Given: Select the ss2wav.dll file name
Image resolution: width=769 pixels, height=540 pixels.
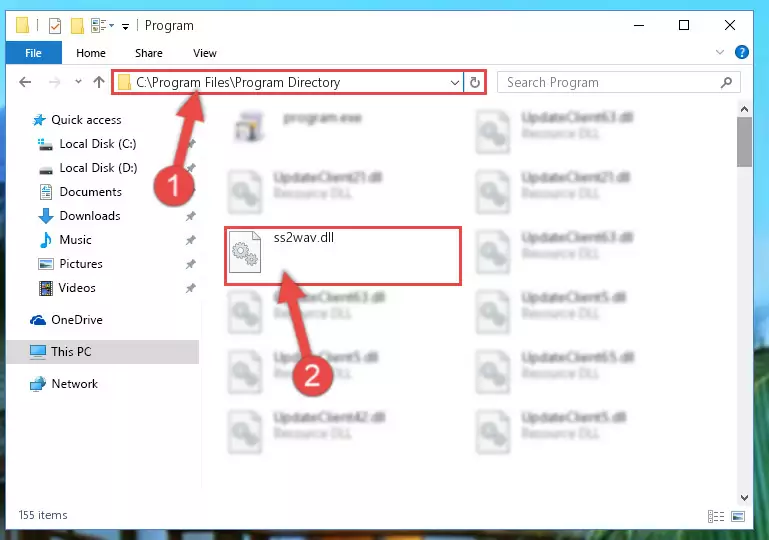Looking at the screenshot, I should (304, 237).
